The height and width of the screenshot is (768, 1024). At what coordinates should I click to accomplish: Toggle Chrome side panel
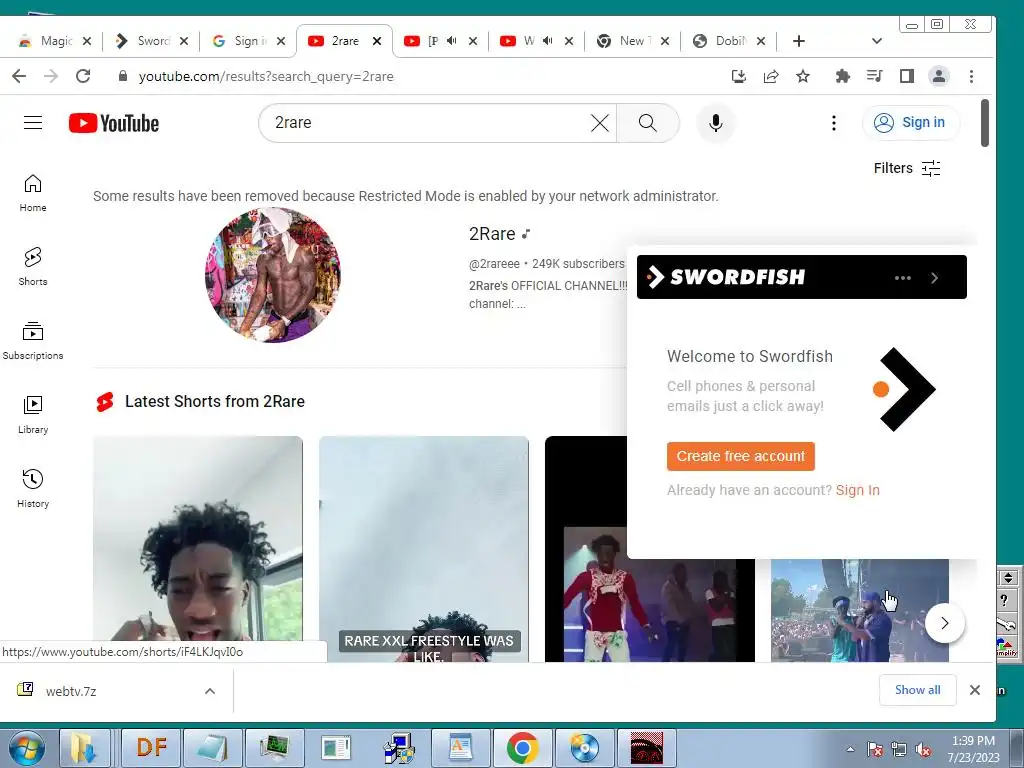[x=906, y=76]
